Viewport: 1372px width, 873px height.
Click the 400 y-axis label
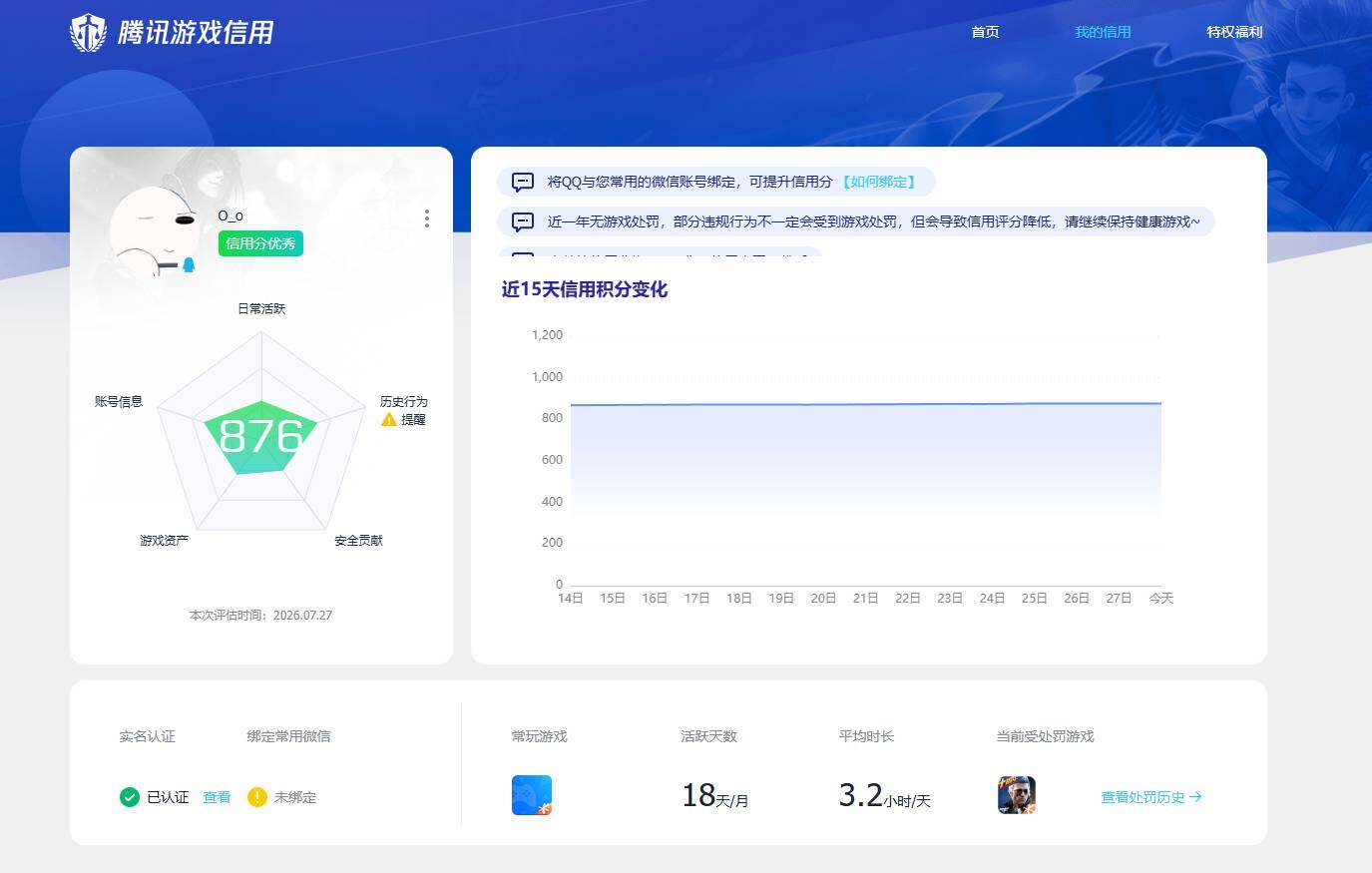tap(552, 502)
